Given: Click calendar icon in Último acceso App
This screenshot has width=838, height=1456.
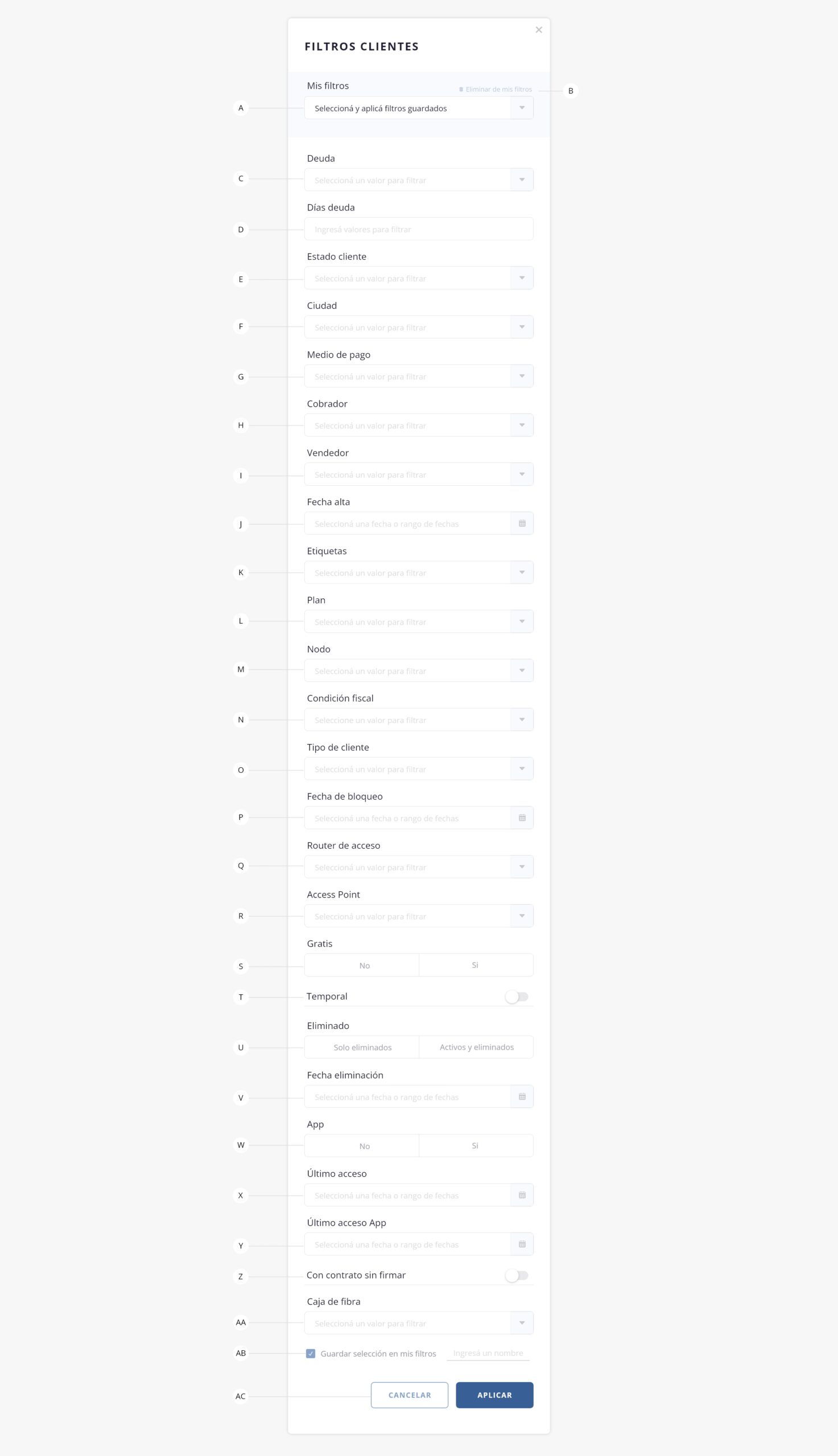Looking at the screenshot, I should [x=522, y=1244].
